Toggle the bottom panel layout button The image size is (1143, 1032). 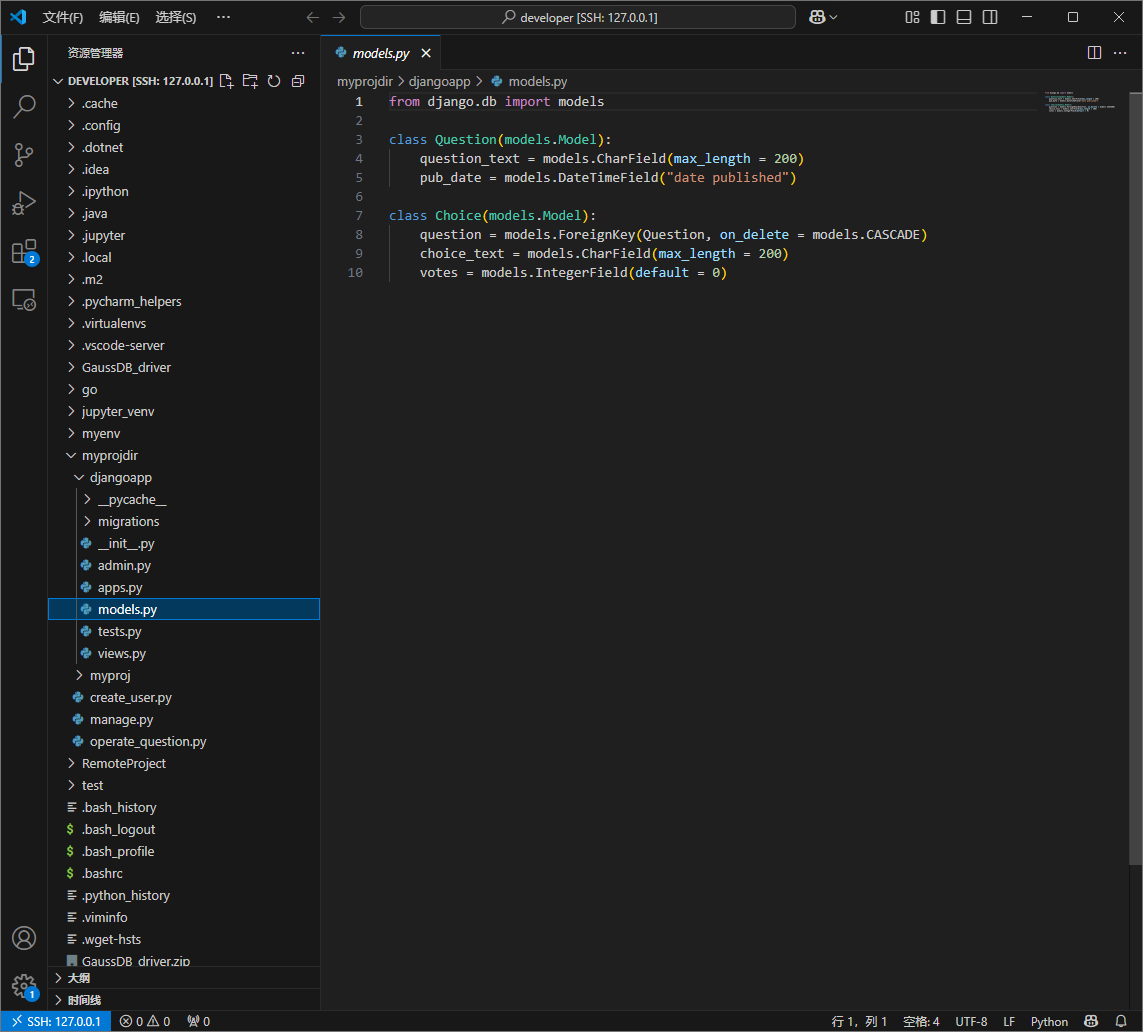[964, 17]
